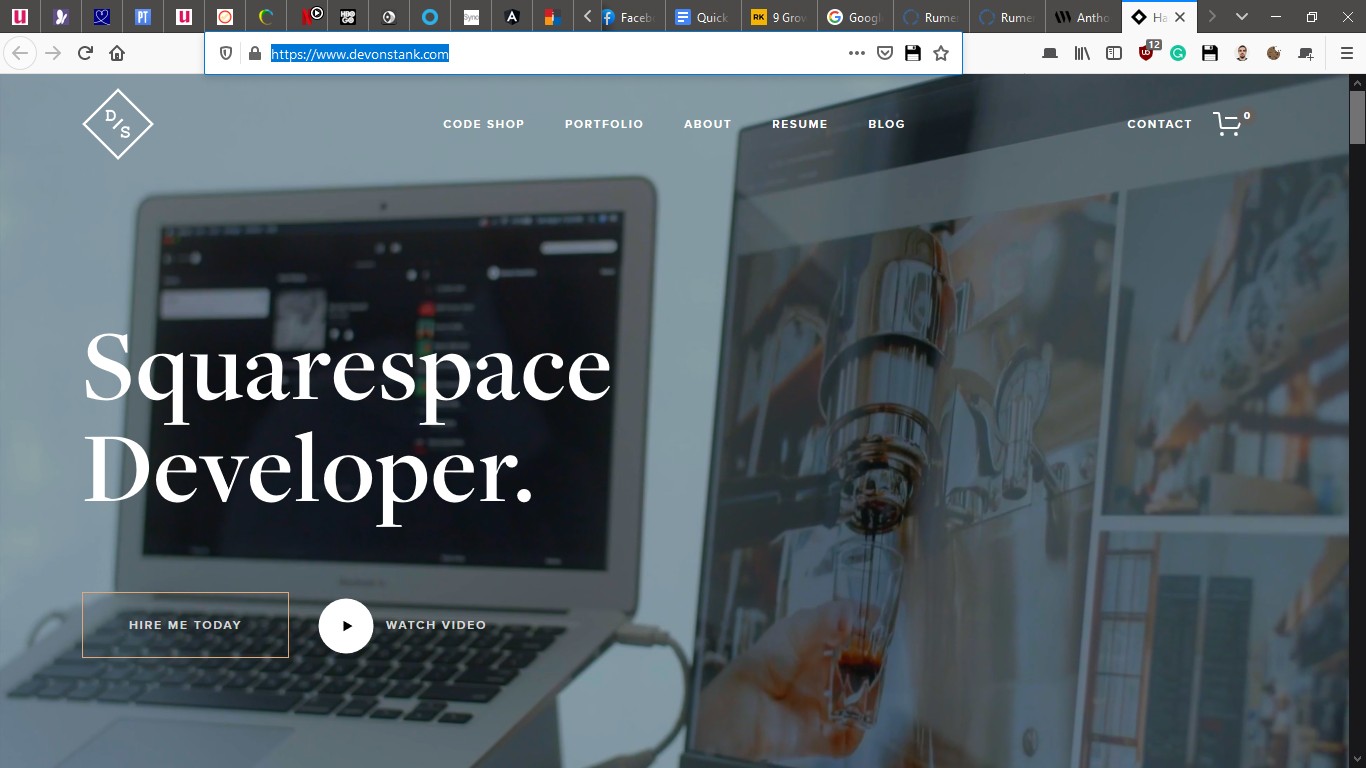Image resolution: width=1366 pixels, height=768 pixels.
Task: Click the hat-shaped toolbar extension icon
Action: pyautogui.click(x=1050, y=54)
